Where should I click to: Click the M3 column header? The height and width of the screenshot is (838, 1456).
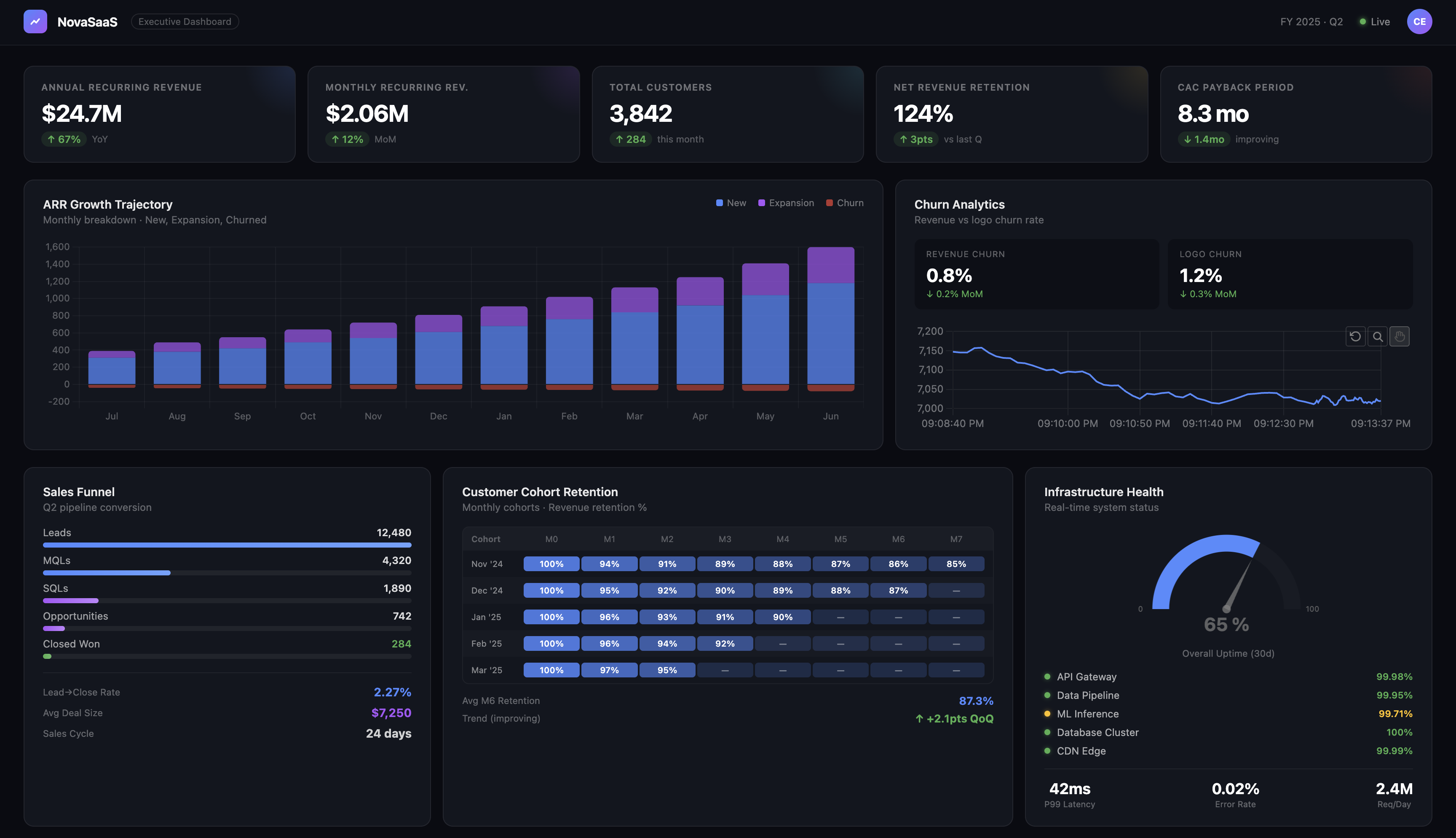tap(725, 539)
